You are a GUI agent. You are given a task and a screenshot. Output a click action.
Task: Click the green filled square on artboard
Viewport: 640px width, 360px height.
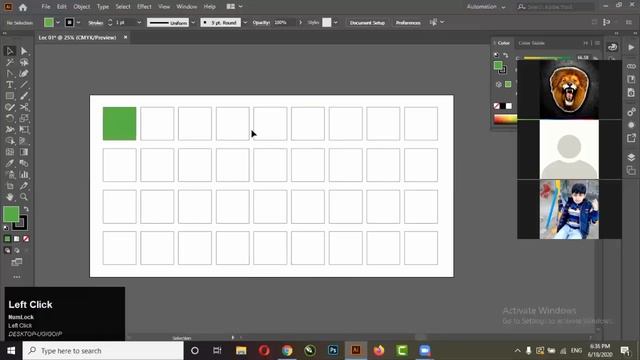coord(120,124)
